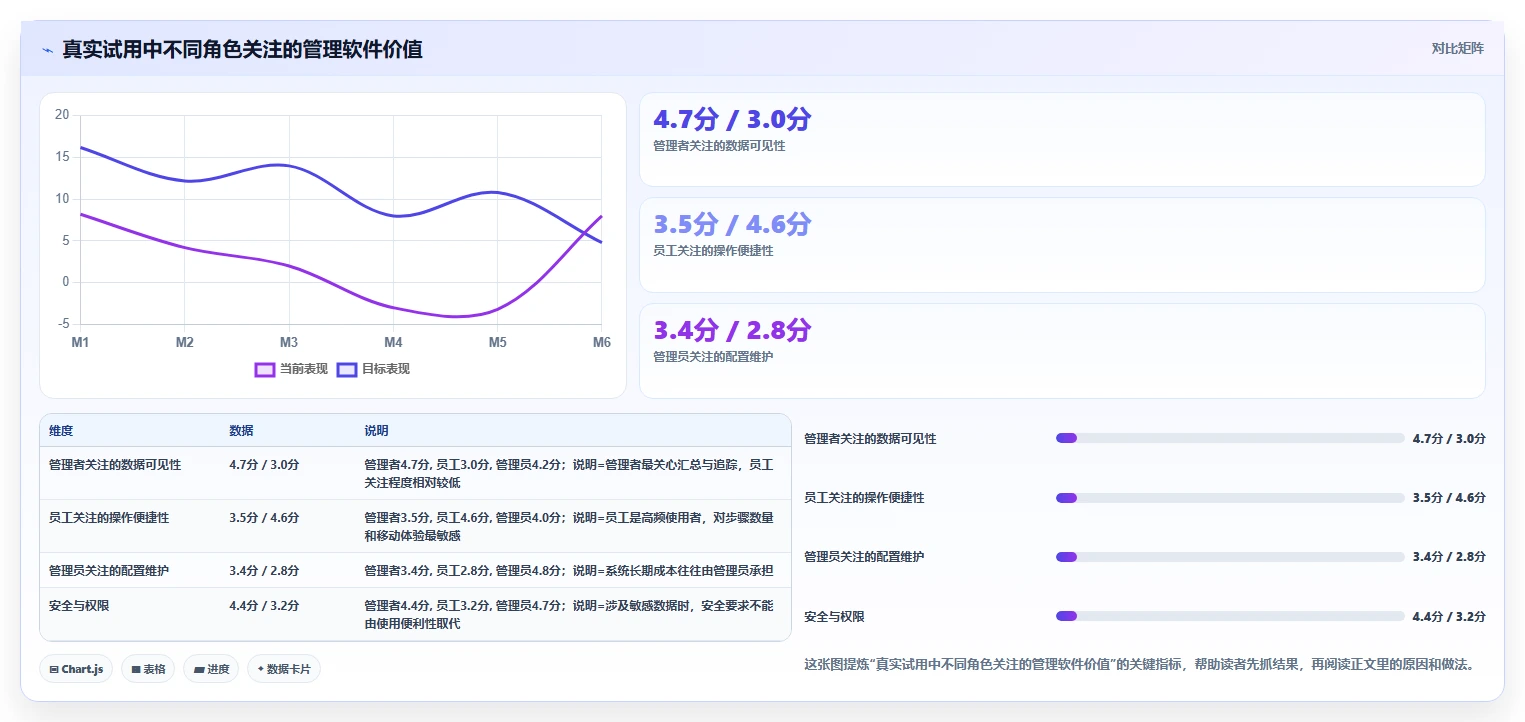
Task: Click the title 真实试用中不同角色关注的管理软件价值
Action: pyautogui.click(x=242, y=49)
